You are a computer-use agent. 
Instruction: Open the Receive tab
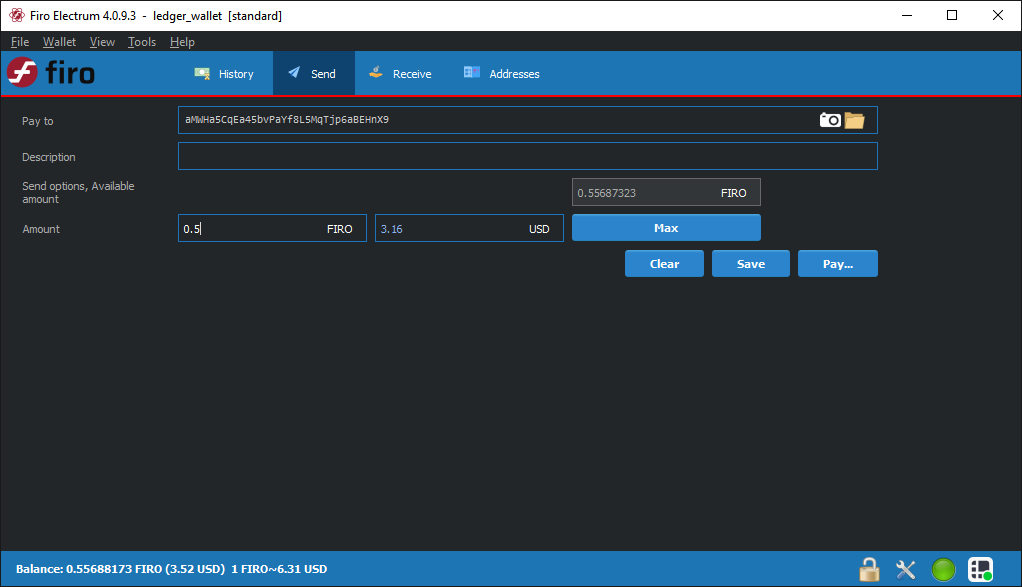(400, 74)
